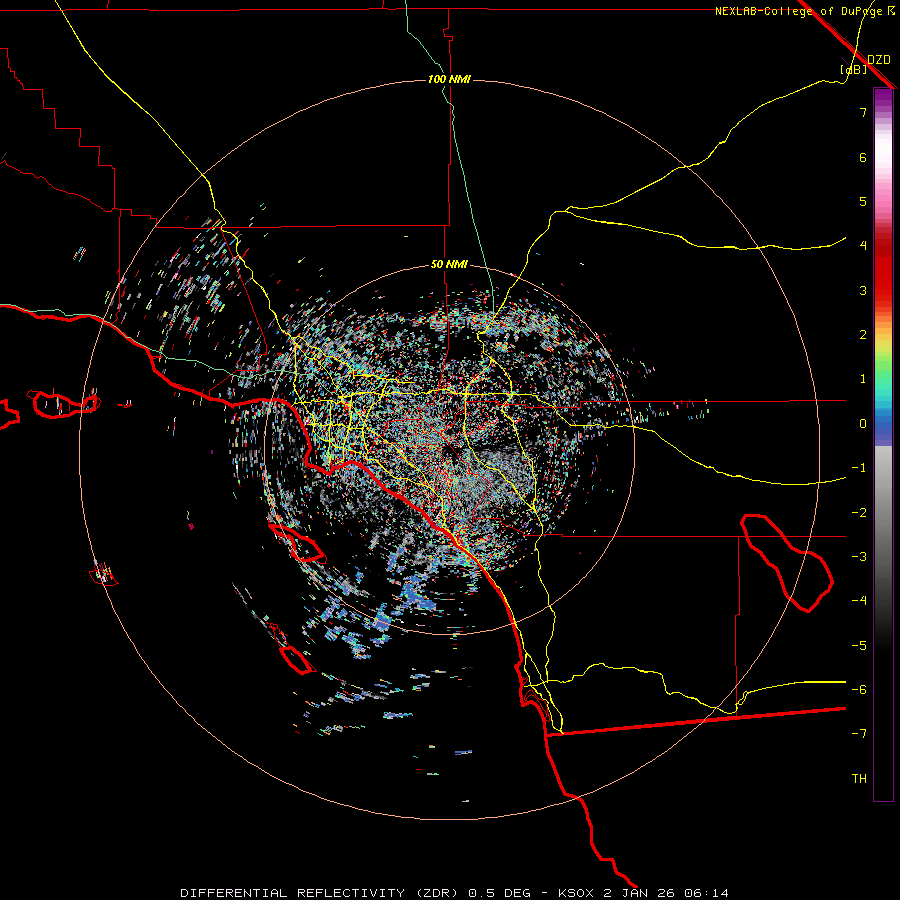Click the positive 4 value on the dB scale

[863, 246]
